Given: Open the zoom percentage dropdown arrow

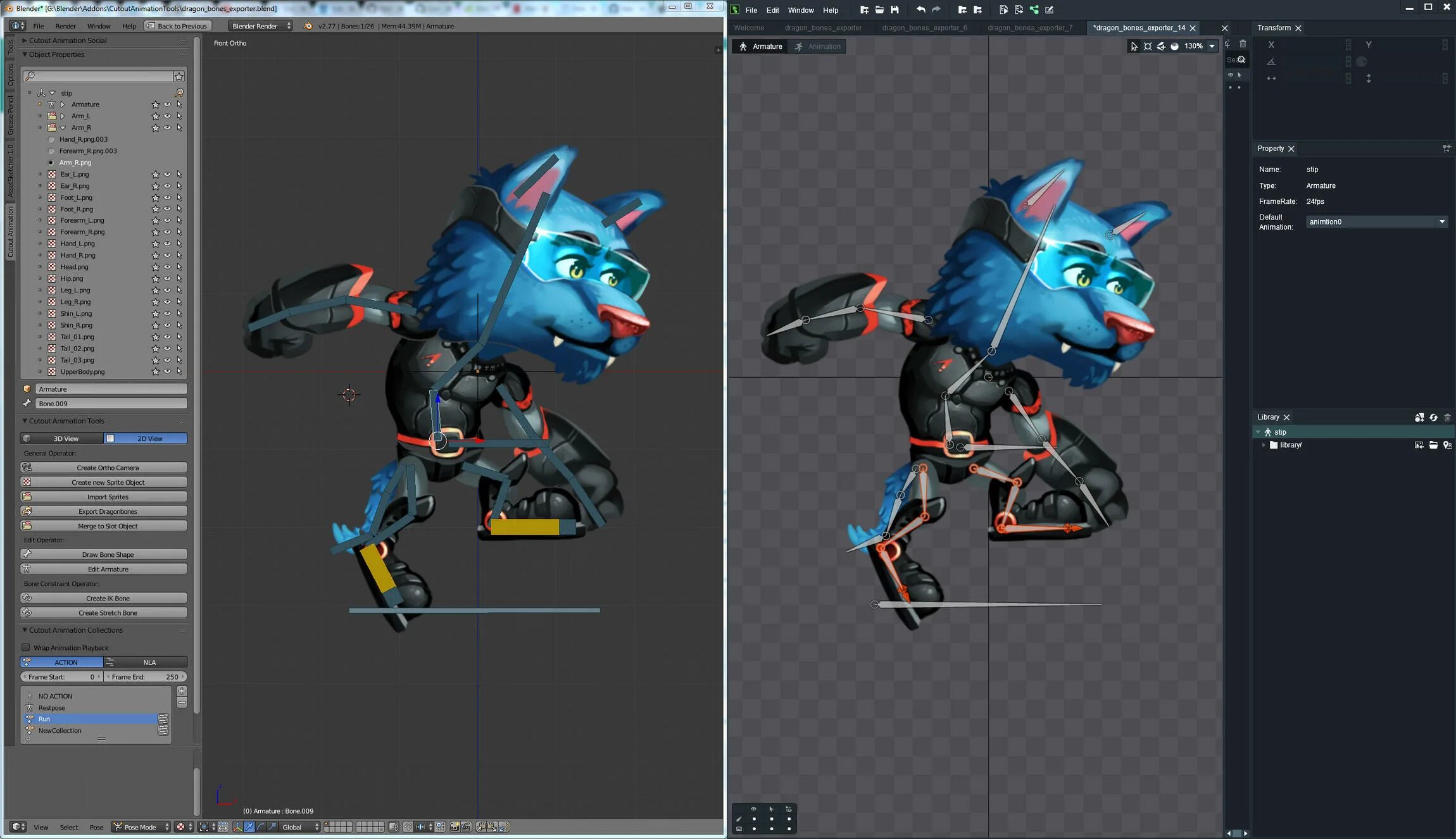Looking at the screenshot, I should (x=1212, y=46).
